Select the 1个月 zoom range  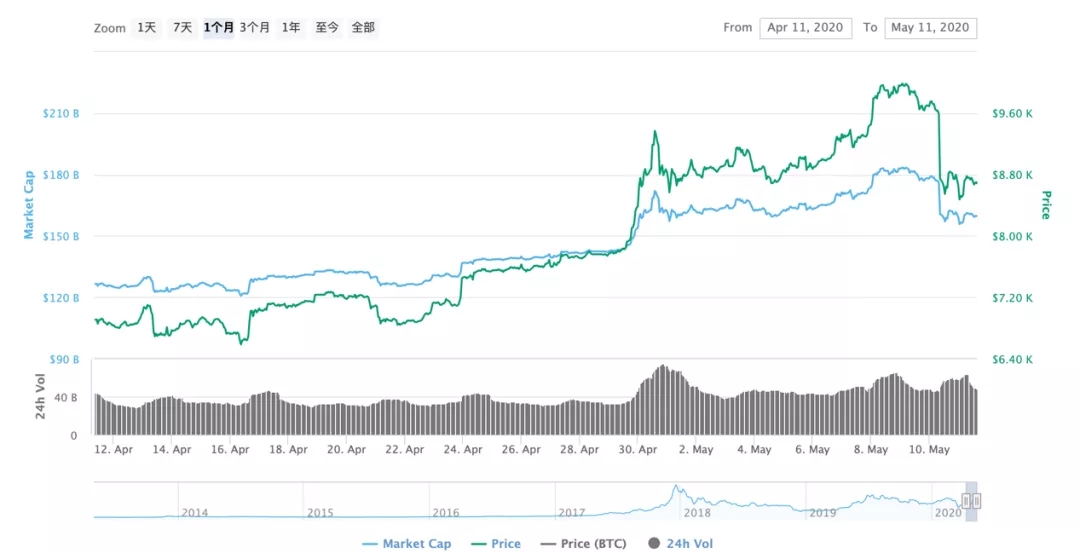pyautogui.click(x=218, y=28)
